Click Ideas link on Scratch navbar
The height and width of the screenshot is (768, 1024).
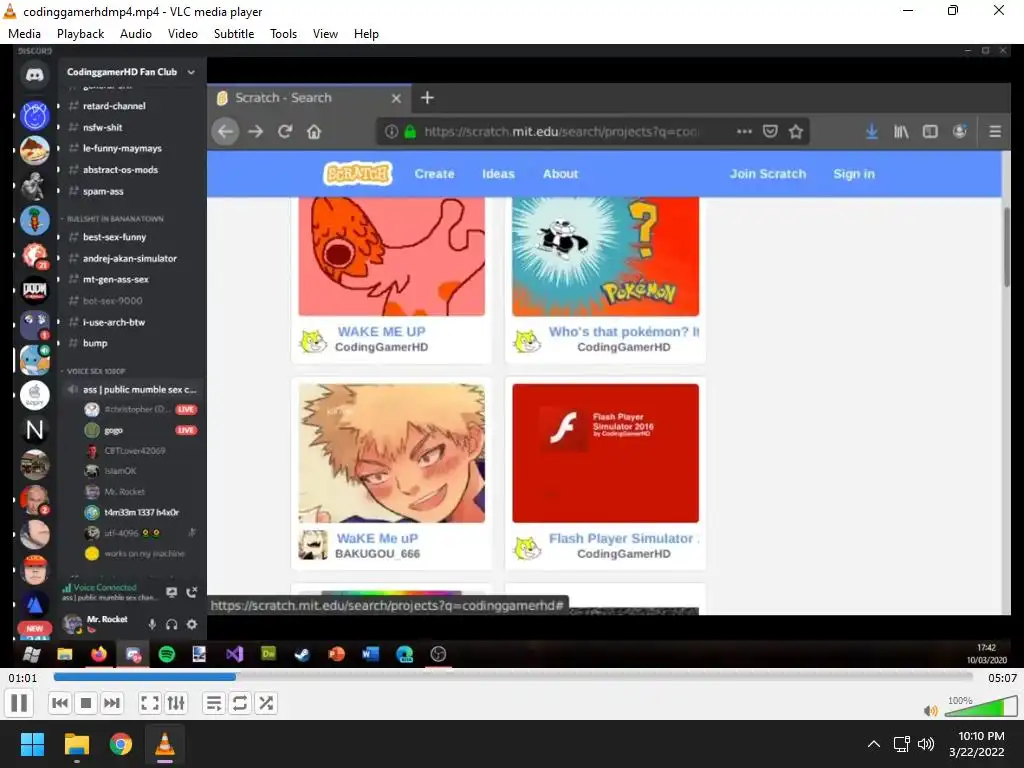498,174
